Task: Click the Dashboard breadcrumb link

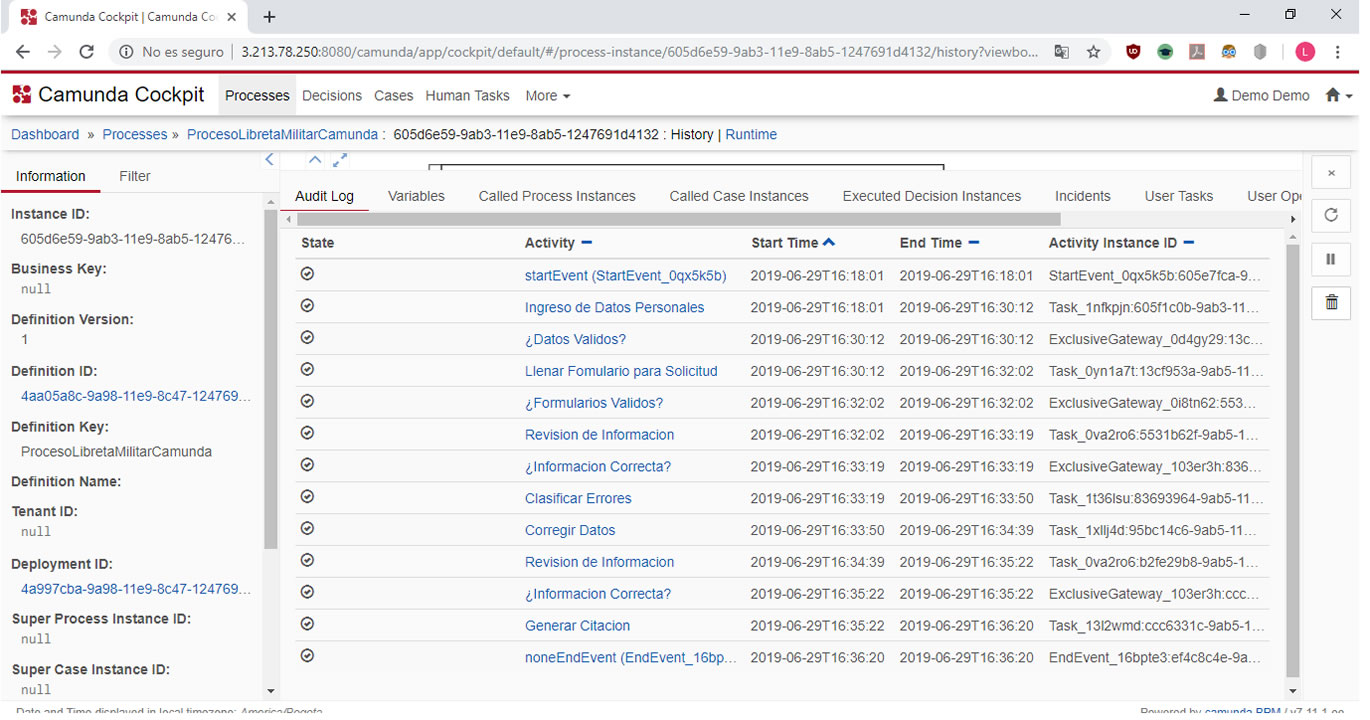Action: [45, 134]
